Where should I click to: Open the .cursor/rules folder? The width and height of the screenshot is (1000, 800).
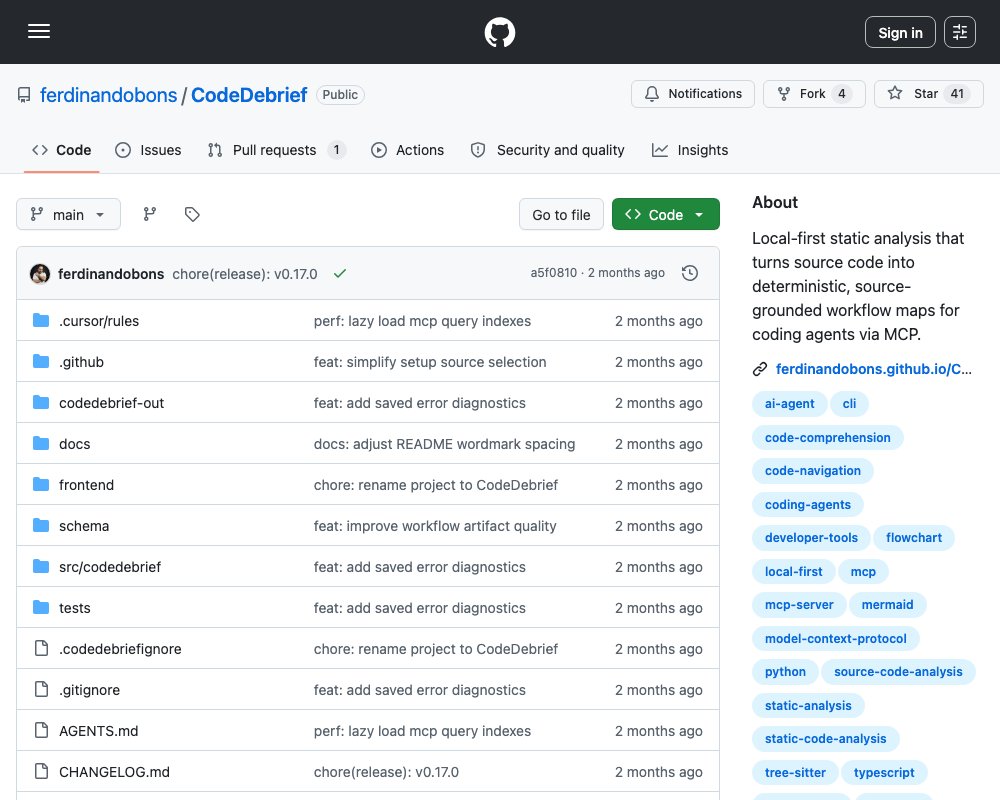99,321
